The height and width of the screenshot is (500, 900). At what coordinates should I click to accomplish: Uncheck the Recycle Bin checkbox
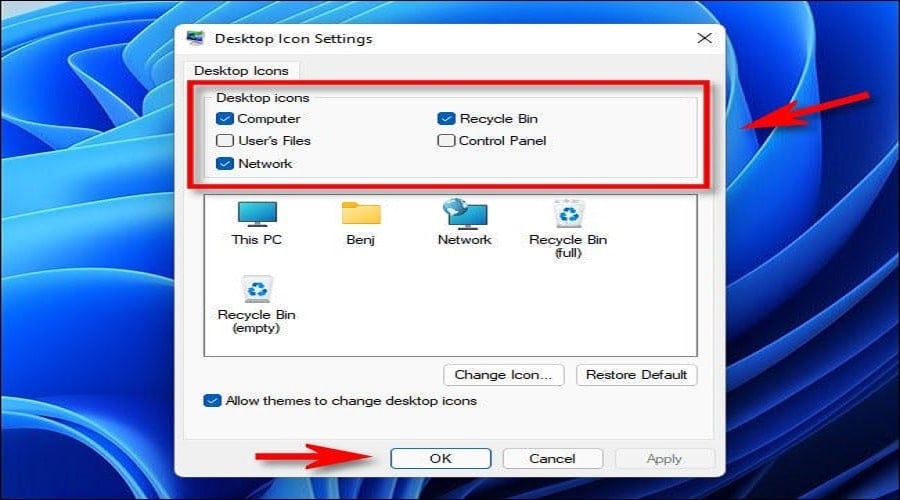446,119
